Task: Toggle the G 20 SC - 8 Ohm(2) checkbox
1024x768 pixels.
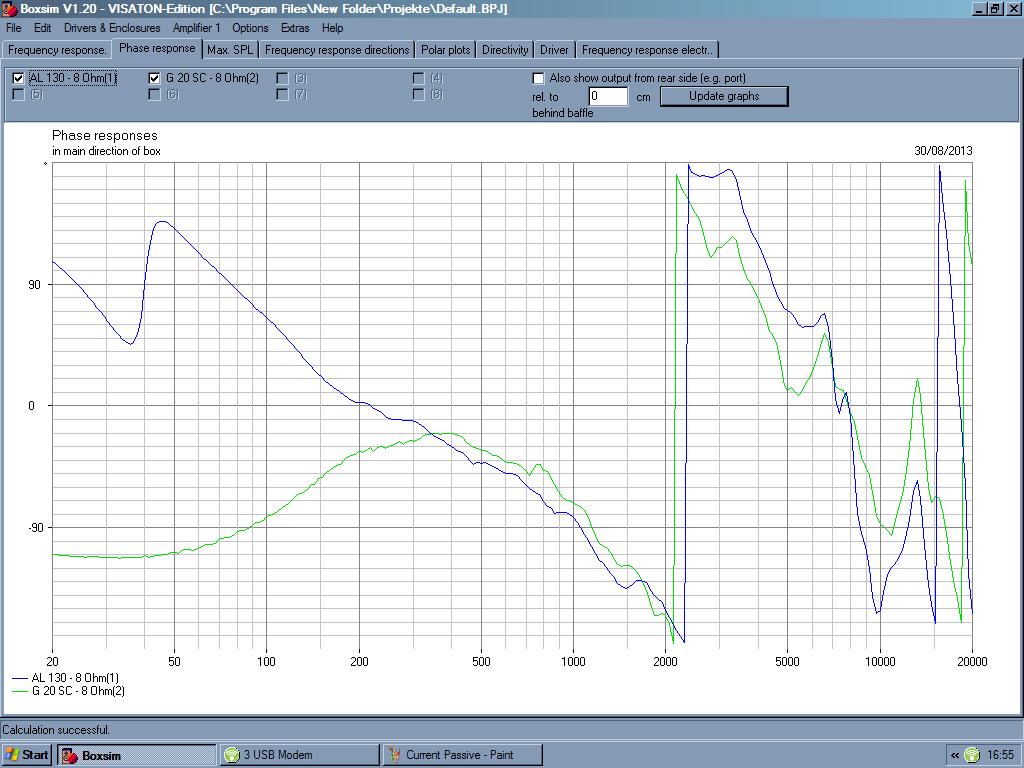Action: pos(154,78)
